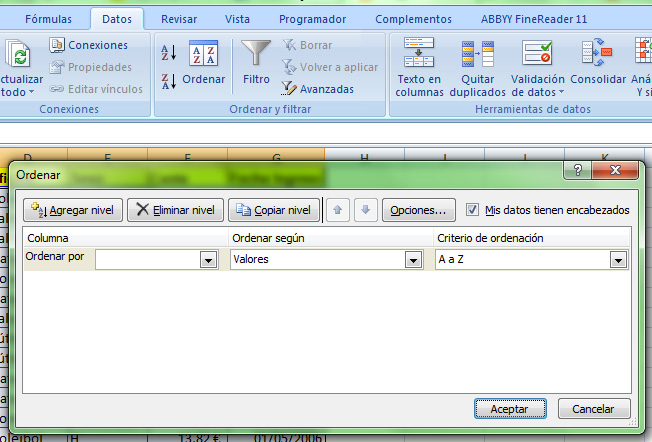This screenshot has width=652, height=442.
Task: Toggle Mis datos tienen encabezados checkbox
Action: [473, 210]
